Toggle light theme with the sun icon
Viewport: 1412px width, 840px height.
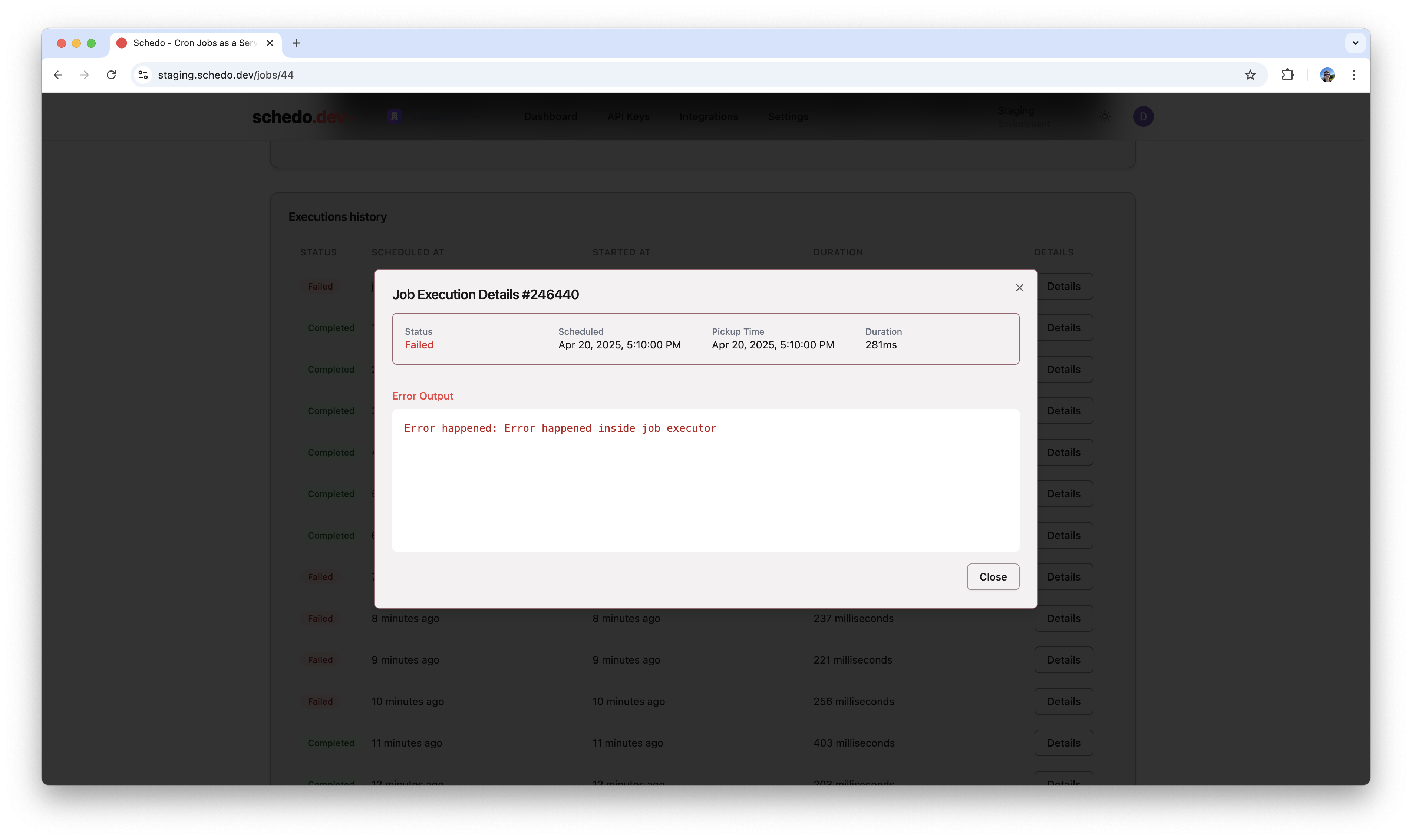1105,117
